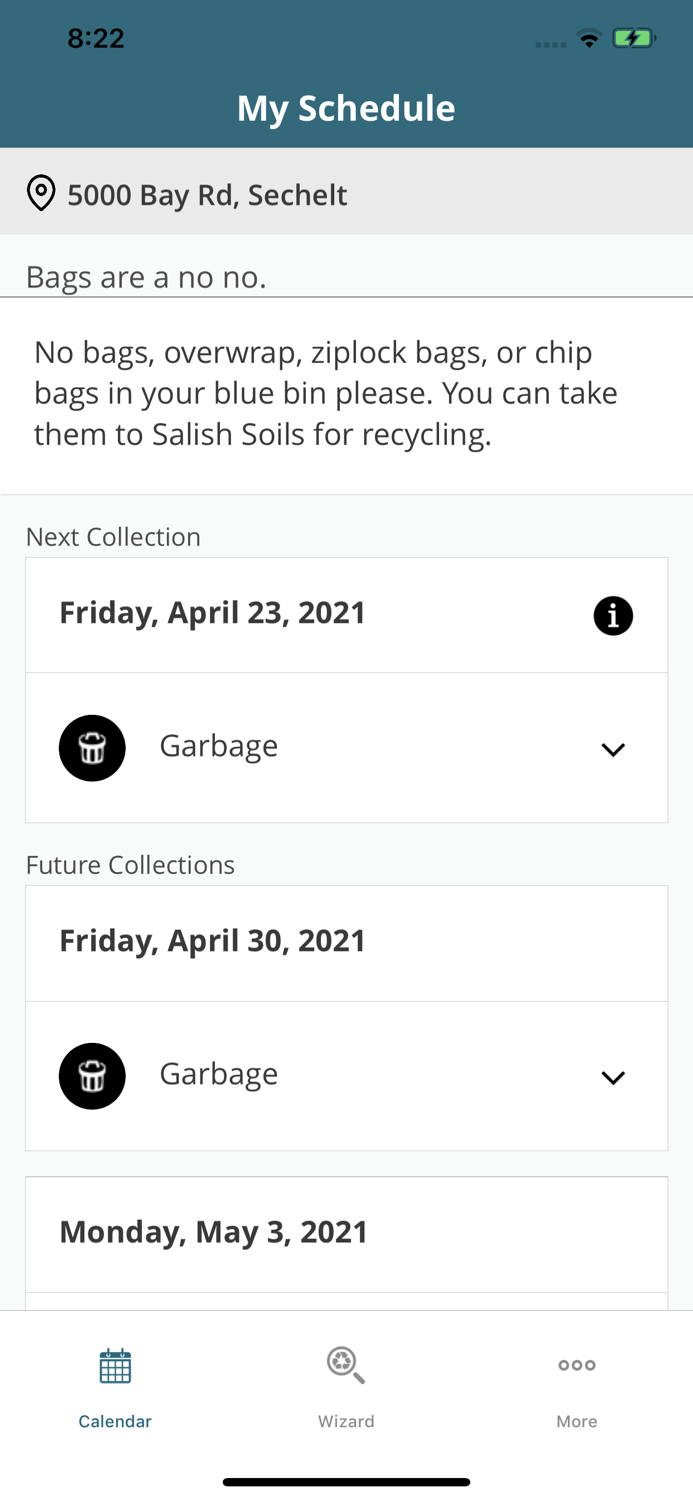The width and height of the screenshot is (693, 1500).
Task: Tap the location pin icon
Action: (41, 192)
